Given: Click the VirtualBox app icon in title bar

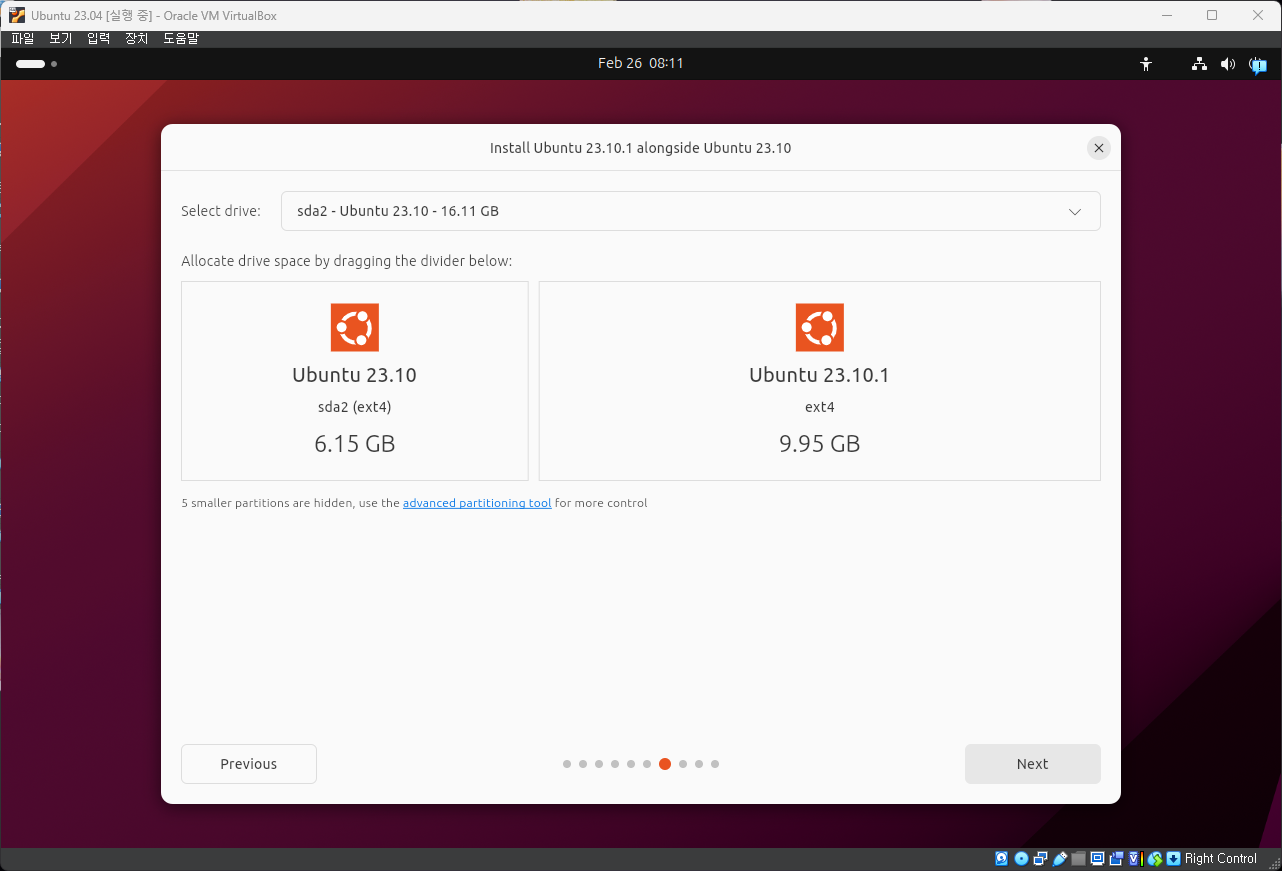Looking at the screenshot, I should [x=17, y=15].
